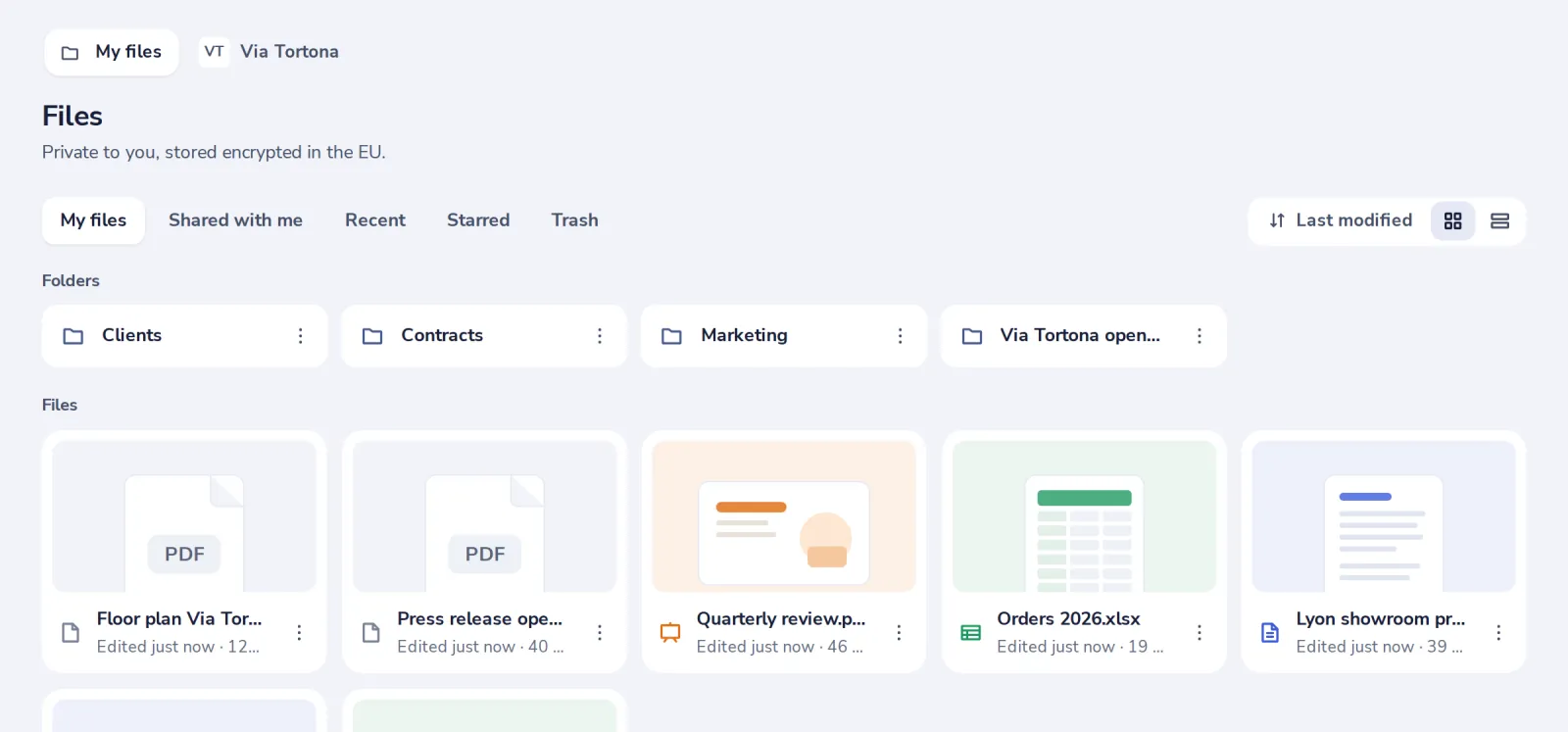This screenshot has width=1568, height=732.
Task: Click the file icon beside Floor plan Via Tor...
Action: point(71,633)
